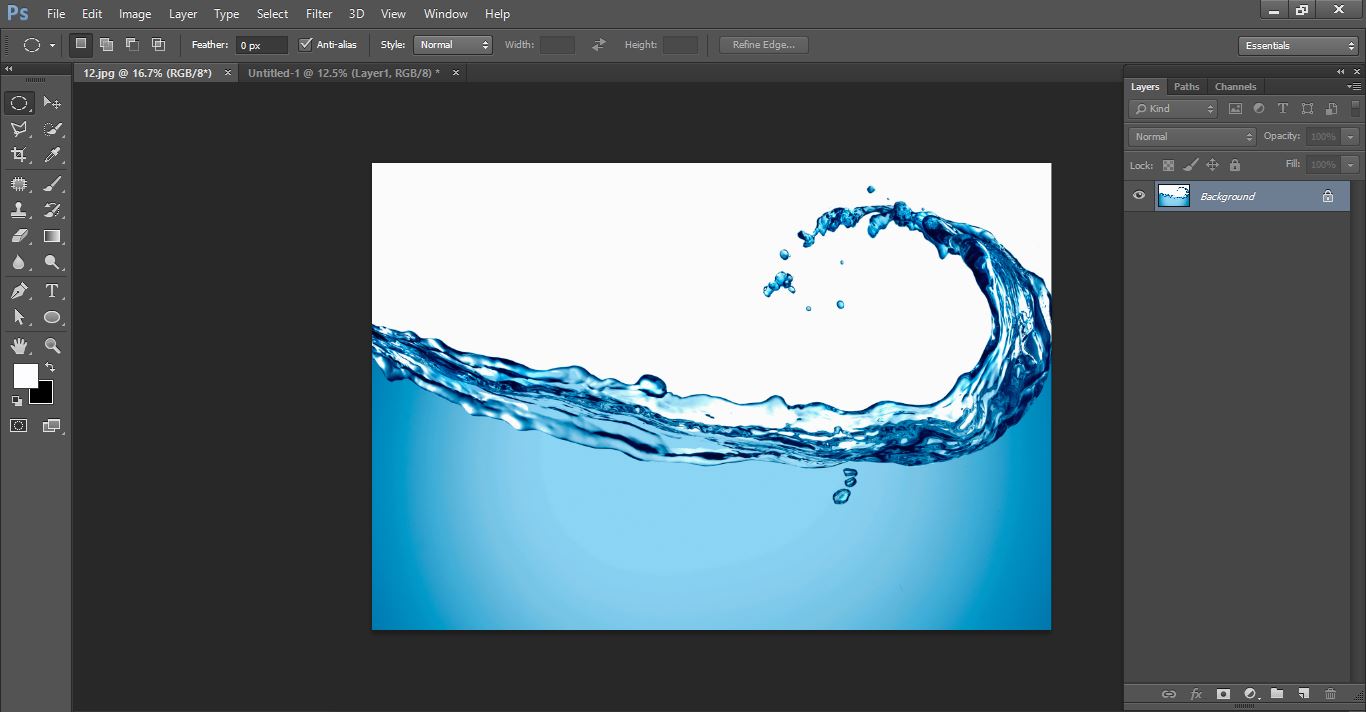Switch to the Channels tab
1366x712 pixels.
(x=1235, y=86)
